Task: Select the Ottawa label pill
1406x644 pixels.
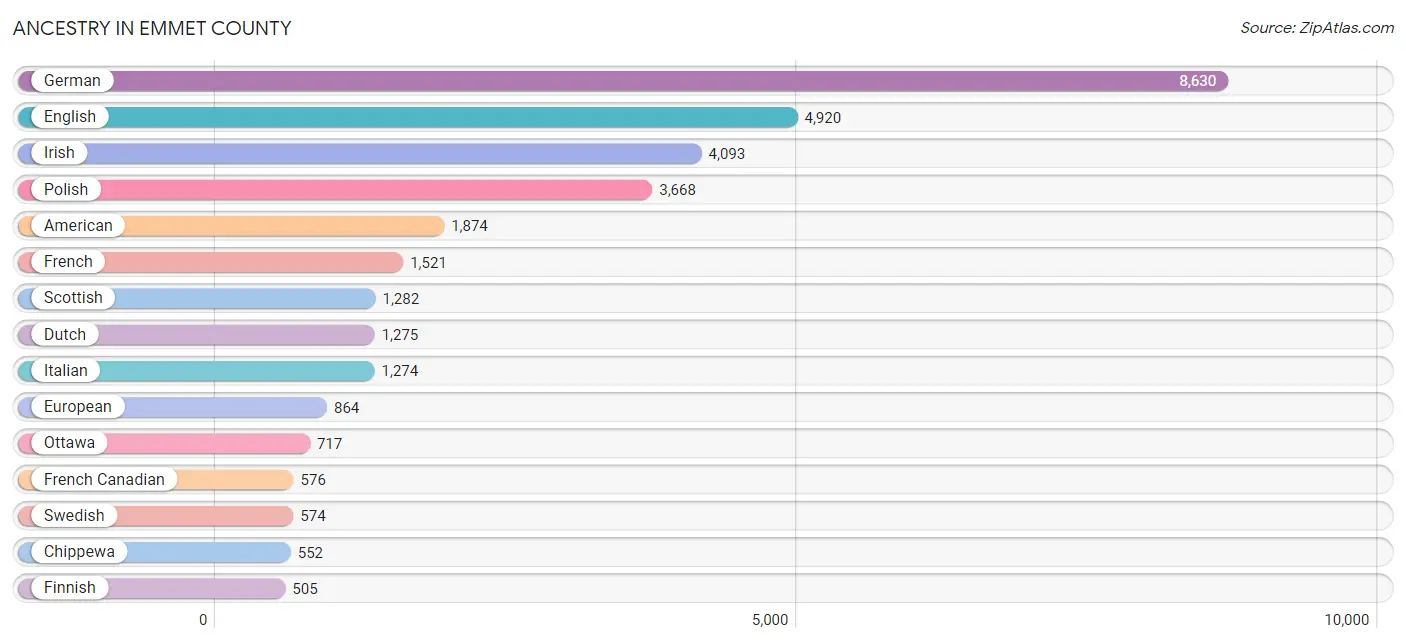Action: (x=70, y=443)
